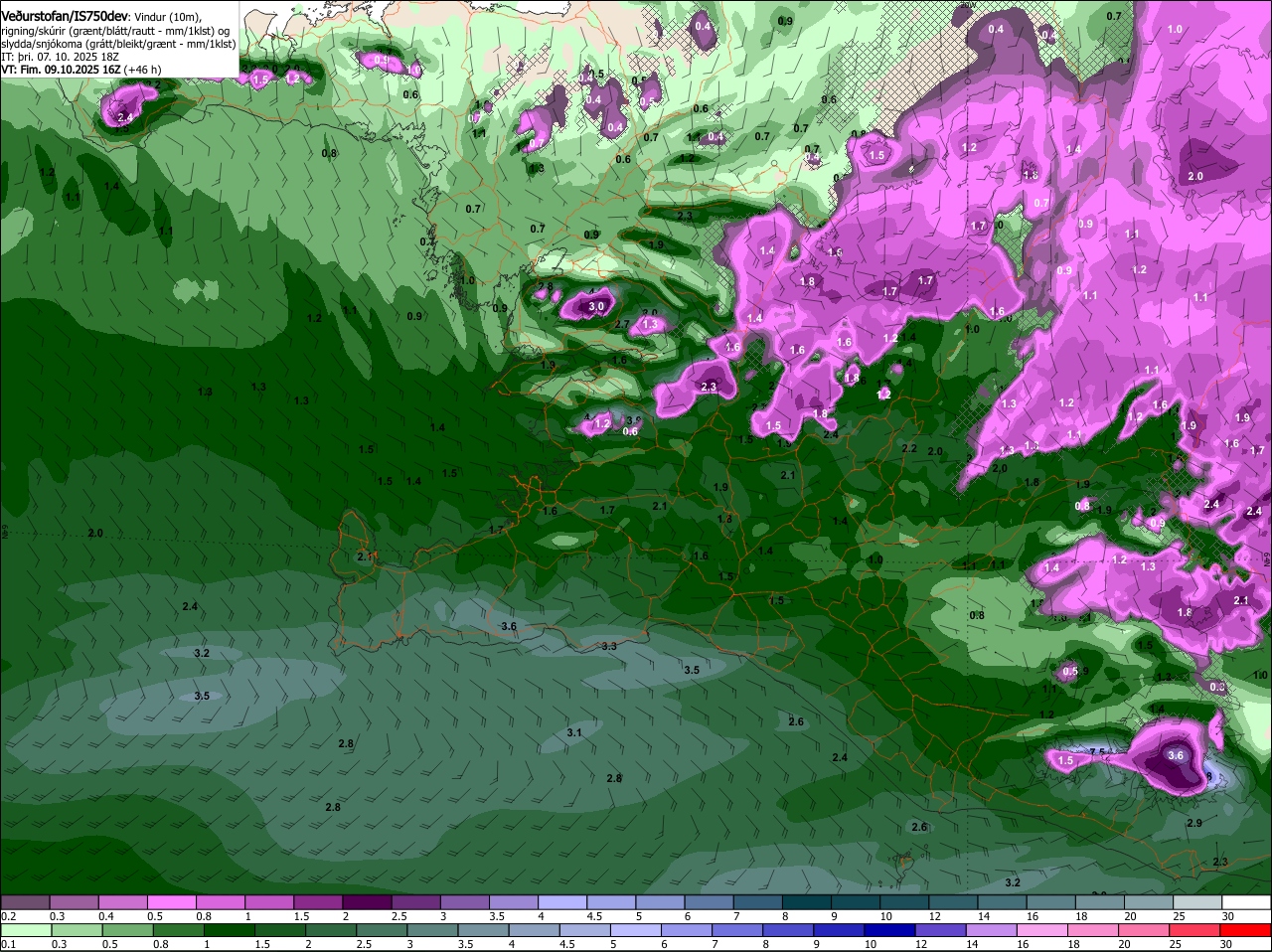Pick upper scale swatch between 9 and 10
The image size is (1272, 952).
click(x=855, y=902)
